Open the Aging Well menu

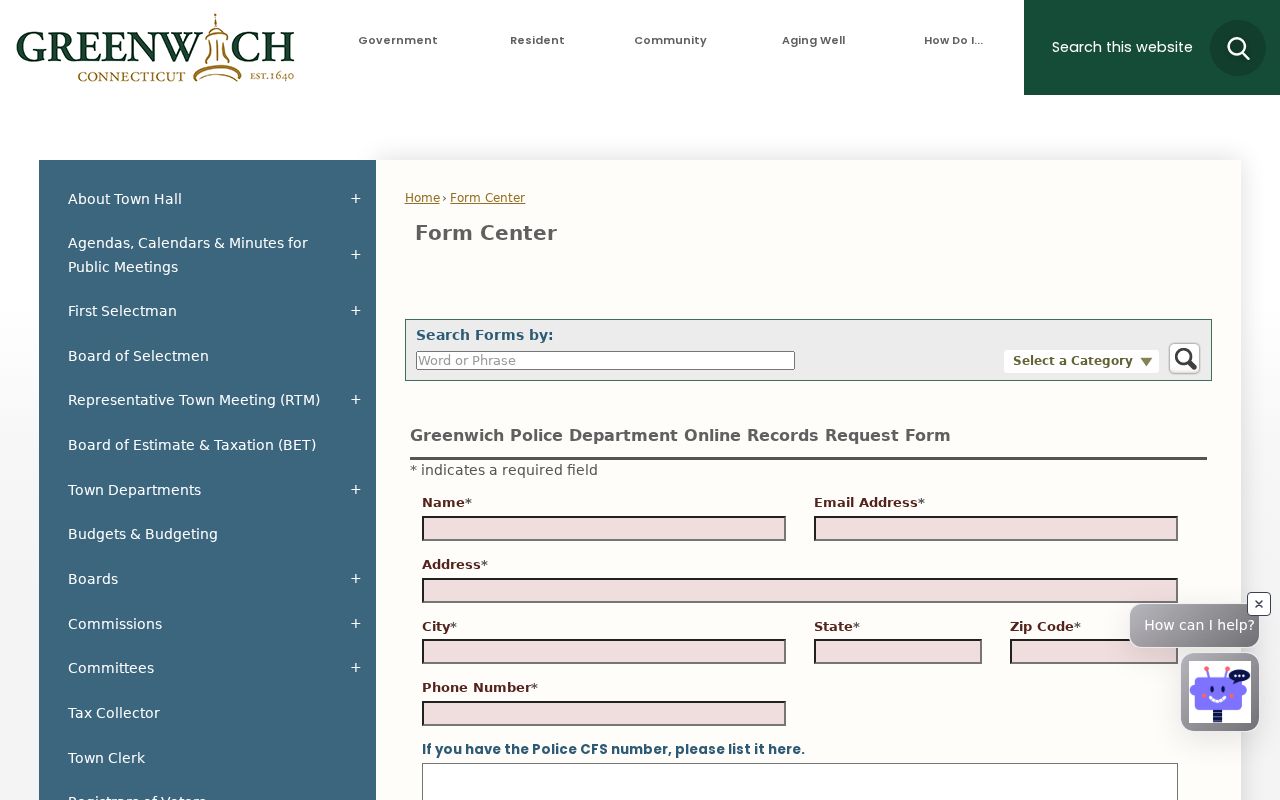pos(813,41)
